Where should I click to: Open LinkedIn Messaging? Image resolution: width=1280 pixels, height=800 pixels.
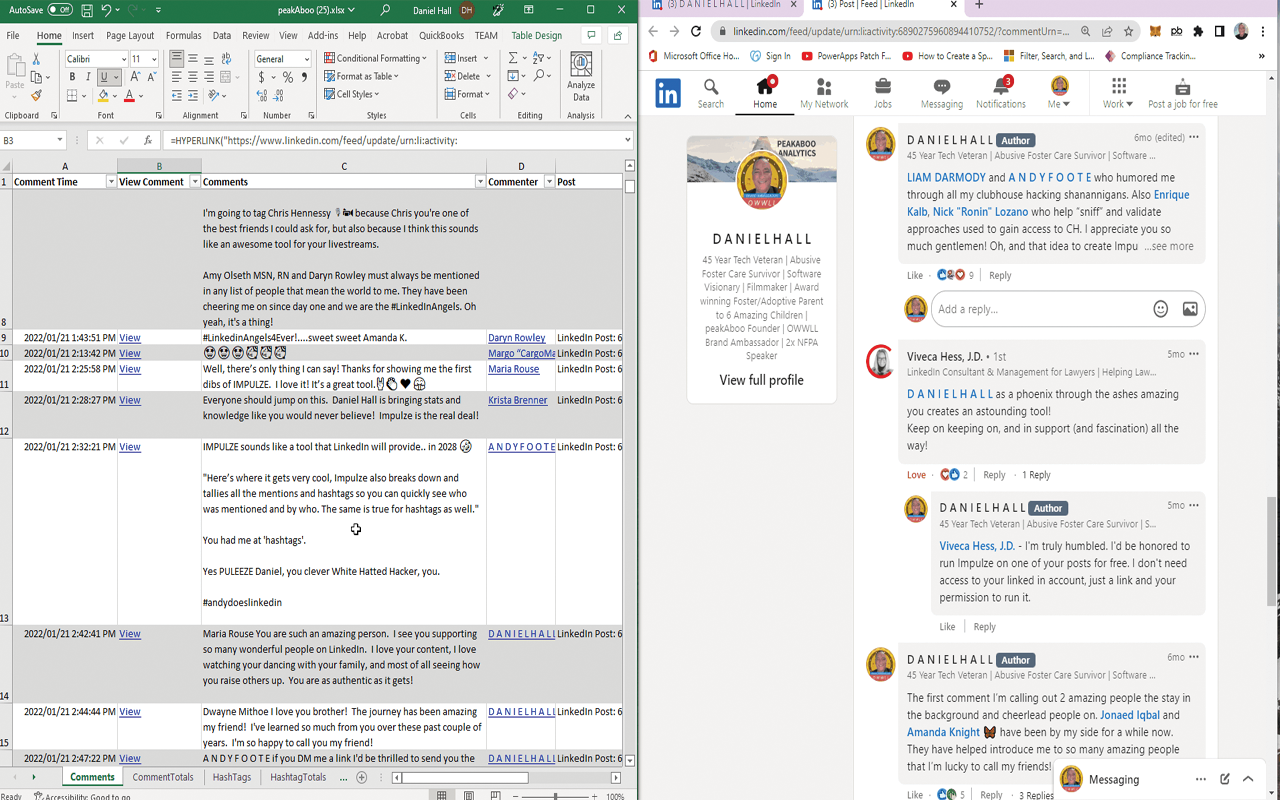coord(941,91)
